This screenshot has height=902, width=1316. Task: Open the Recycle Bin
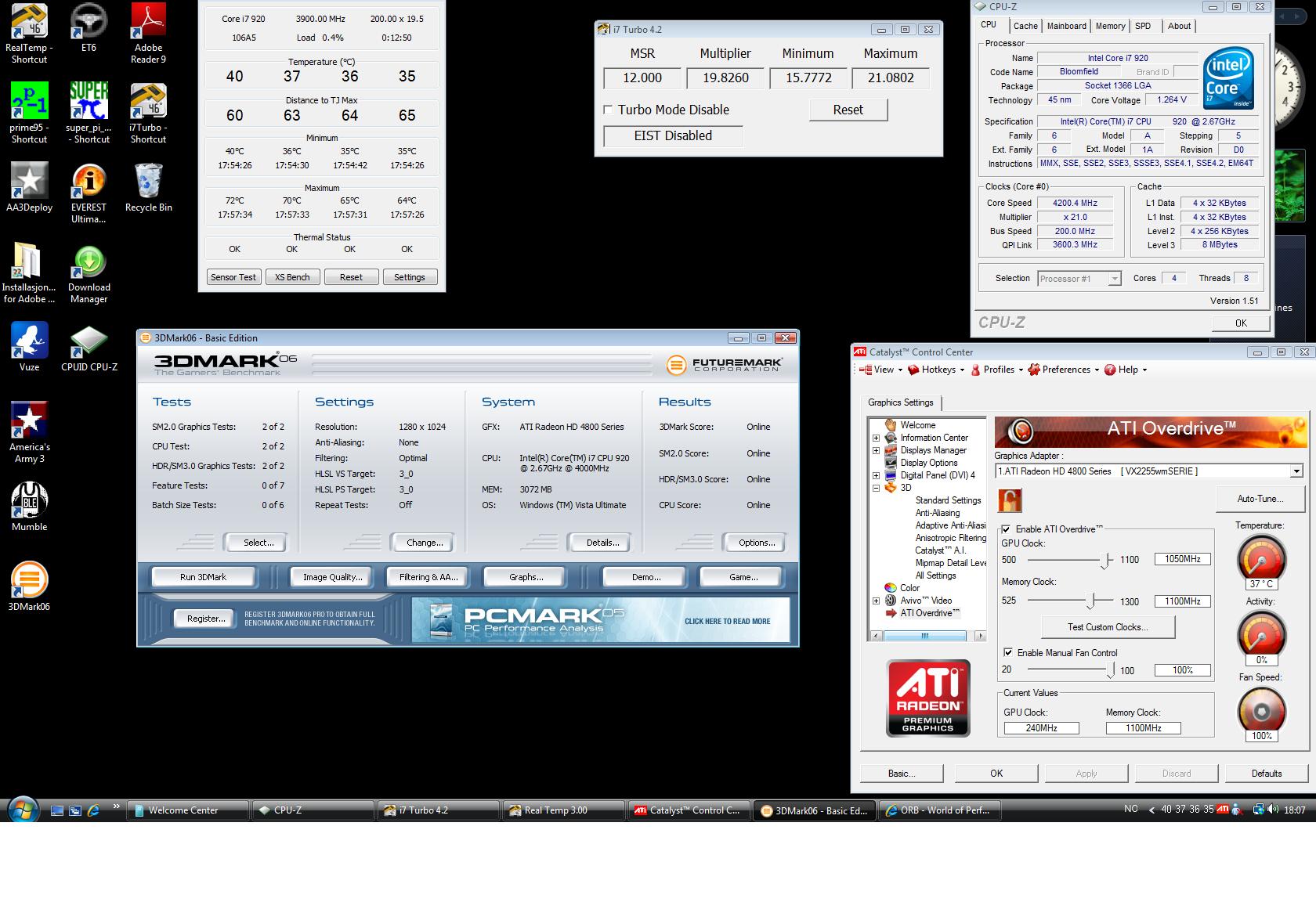[x=148, y=188]
